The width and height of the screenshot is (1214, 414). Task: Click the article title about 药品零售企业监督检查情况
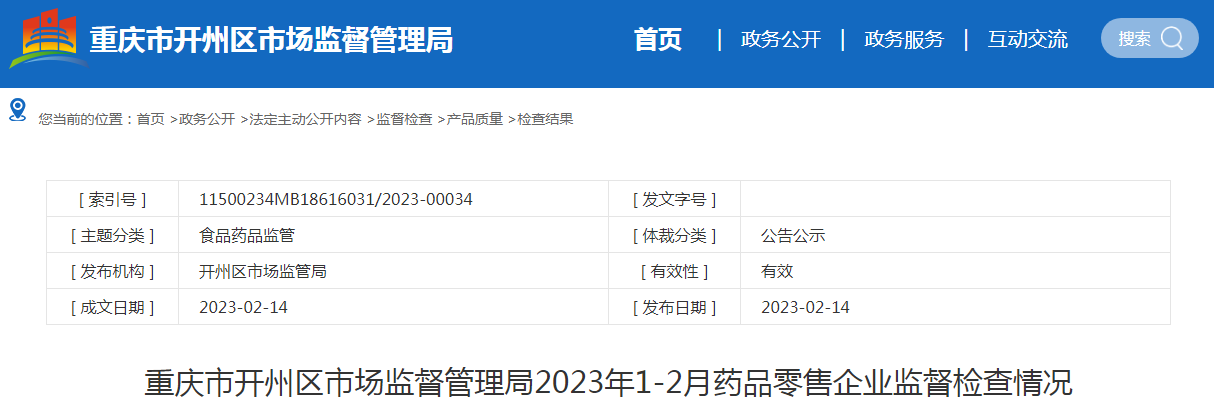pyautogui.click(x=608, y=382)
